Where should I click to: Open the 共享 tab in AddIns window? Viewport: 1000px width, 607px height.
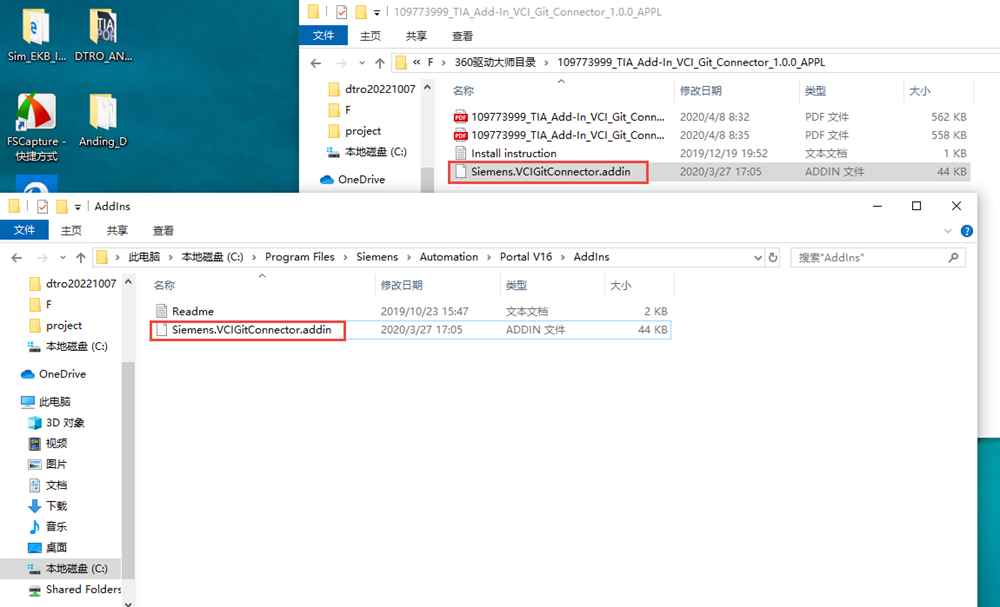[117, 230]
